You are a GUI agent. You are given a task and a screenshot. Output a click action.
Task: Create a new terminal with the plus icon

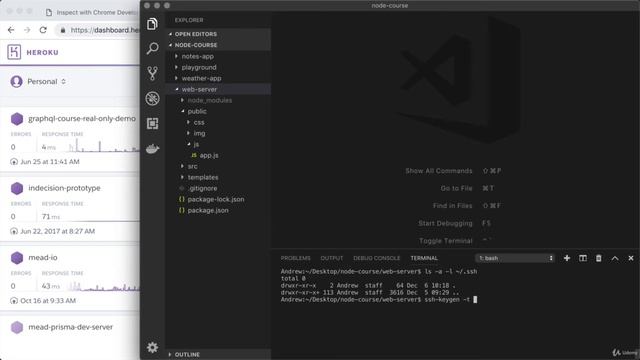tap(567, 258)
